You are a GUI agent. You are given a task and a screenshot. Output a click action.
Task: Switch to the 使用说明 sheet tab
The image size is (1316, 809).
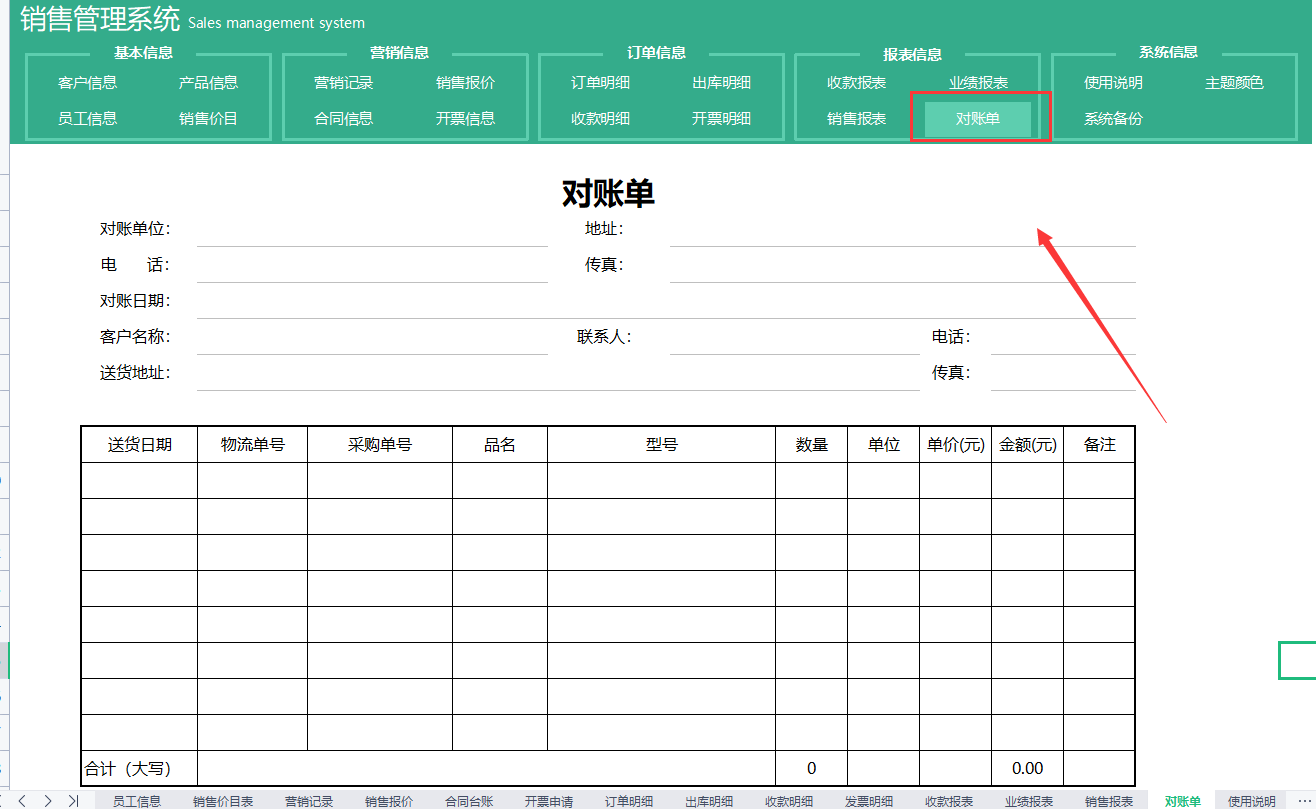click(x=1253, y=800)
